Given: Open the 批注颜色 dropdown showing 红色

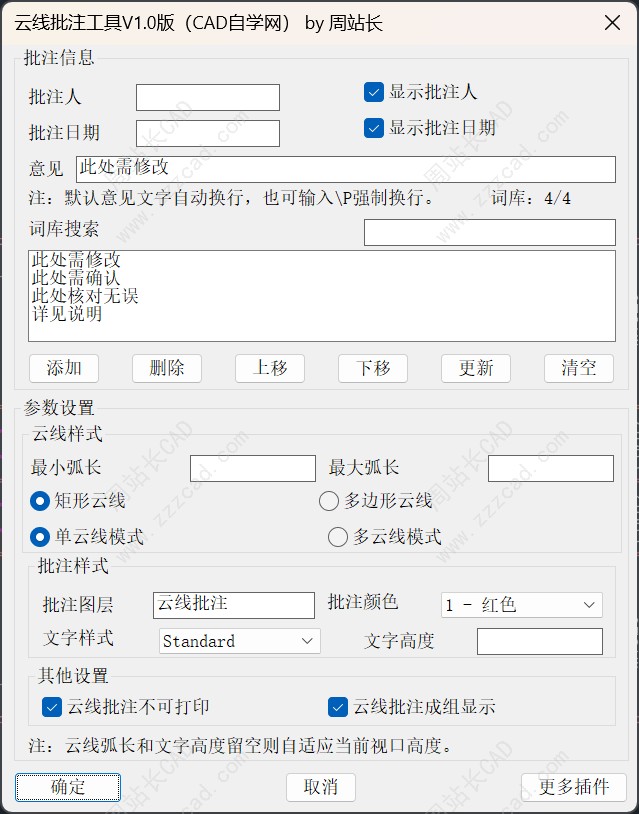Looking at the screenshot, I should 521,605.
